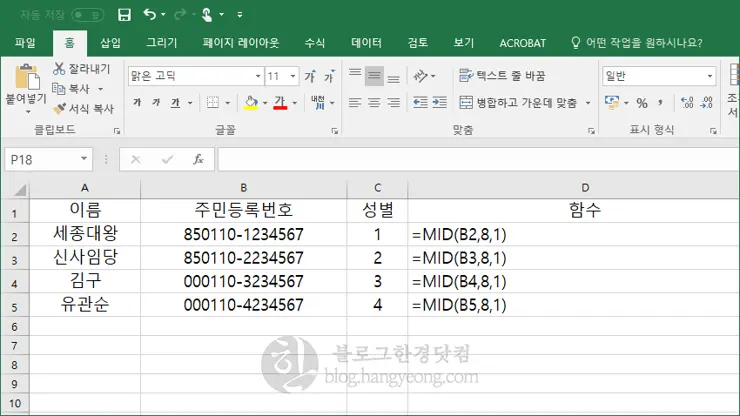
Task: Open the font color dropdown arrow
Action: (294, 102)
